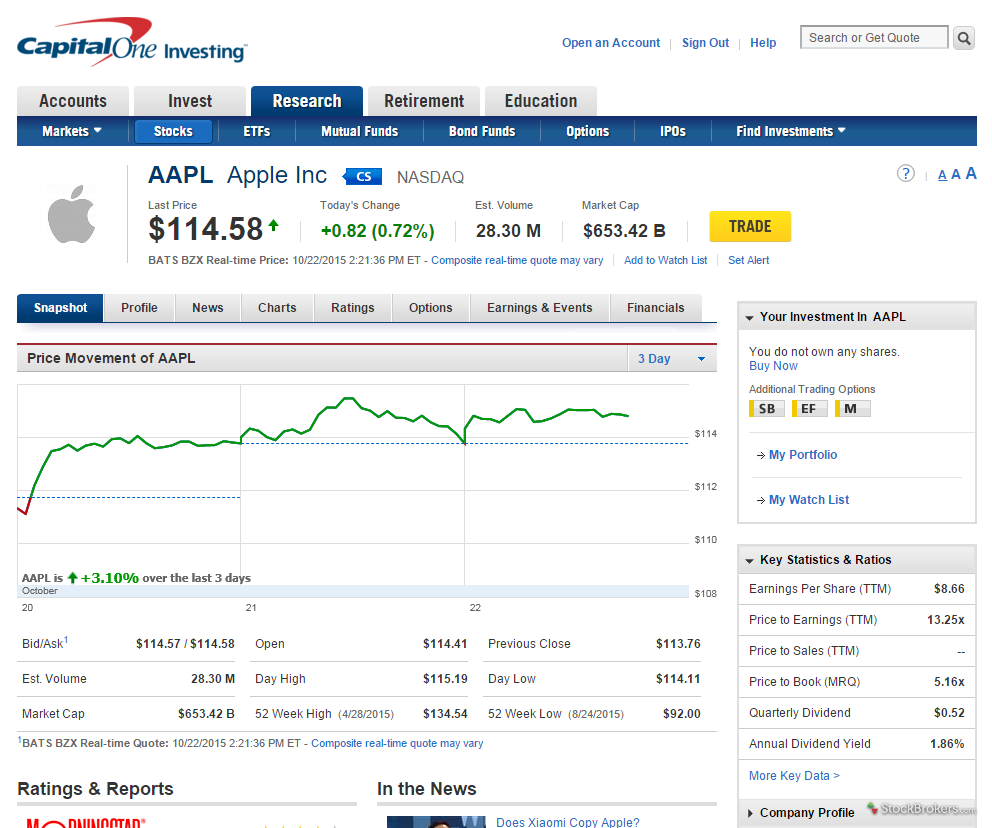This screenshot has width=992, height=828.
Task: Select the smallest text size A
Action: tap(942, 176)
